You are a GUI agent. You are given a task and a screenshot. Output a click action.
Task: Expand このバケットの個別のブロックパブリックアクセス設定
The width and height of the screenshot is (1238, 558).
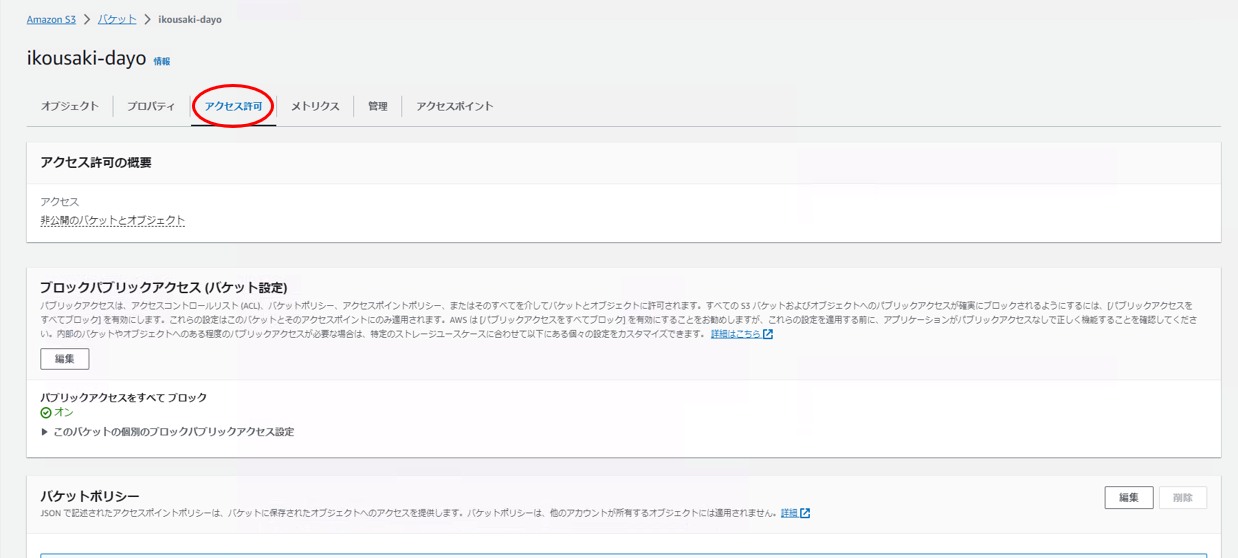[x=168, y=432]
